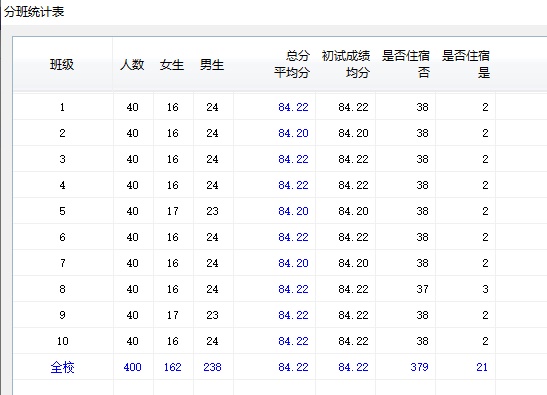Click the school boys total 238
The width and height of the screenshot is (547, 395).
tap(212, 367)
